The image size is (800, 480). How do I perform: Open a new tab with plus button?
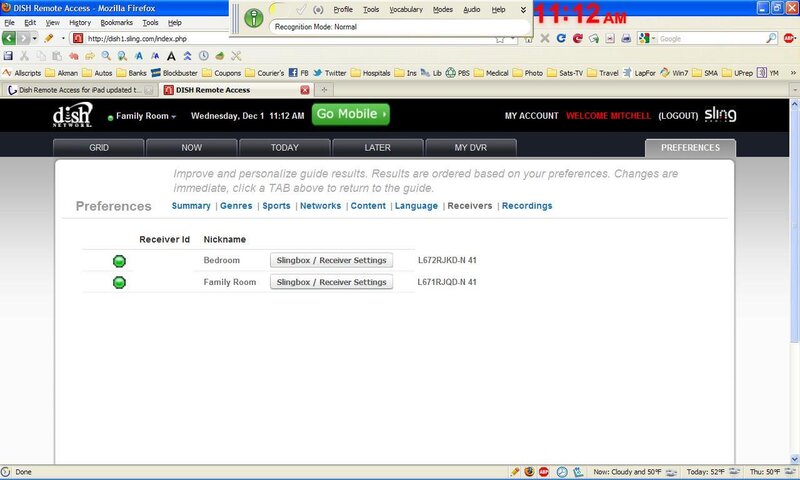pyautogui.click(x=323, y=90)
